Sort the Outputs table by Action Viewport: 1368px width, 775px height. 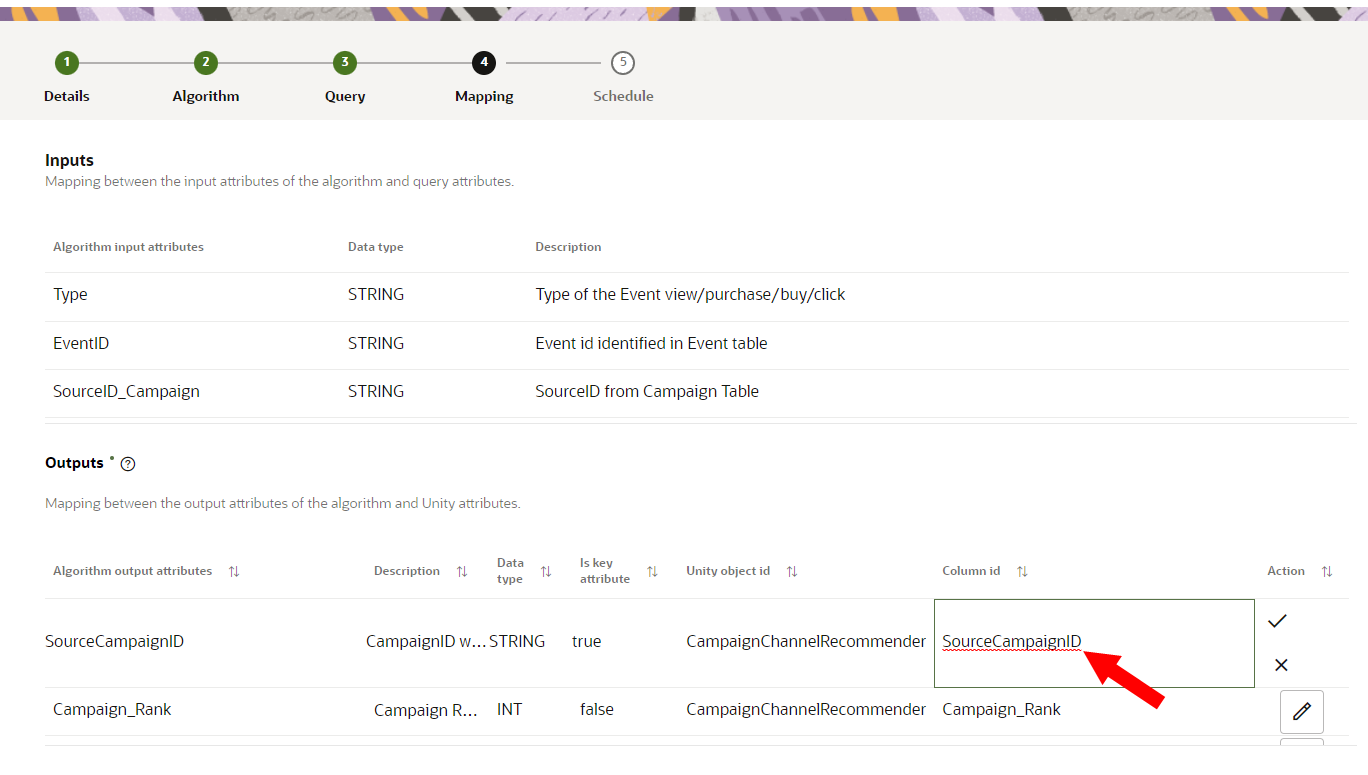coord(1327,571)
